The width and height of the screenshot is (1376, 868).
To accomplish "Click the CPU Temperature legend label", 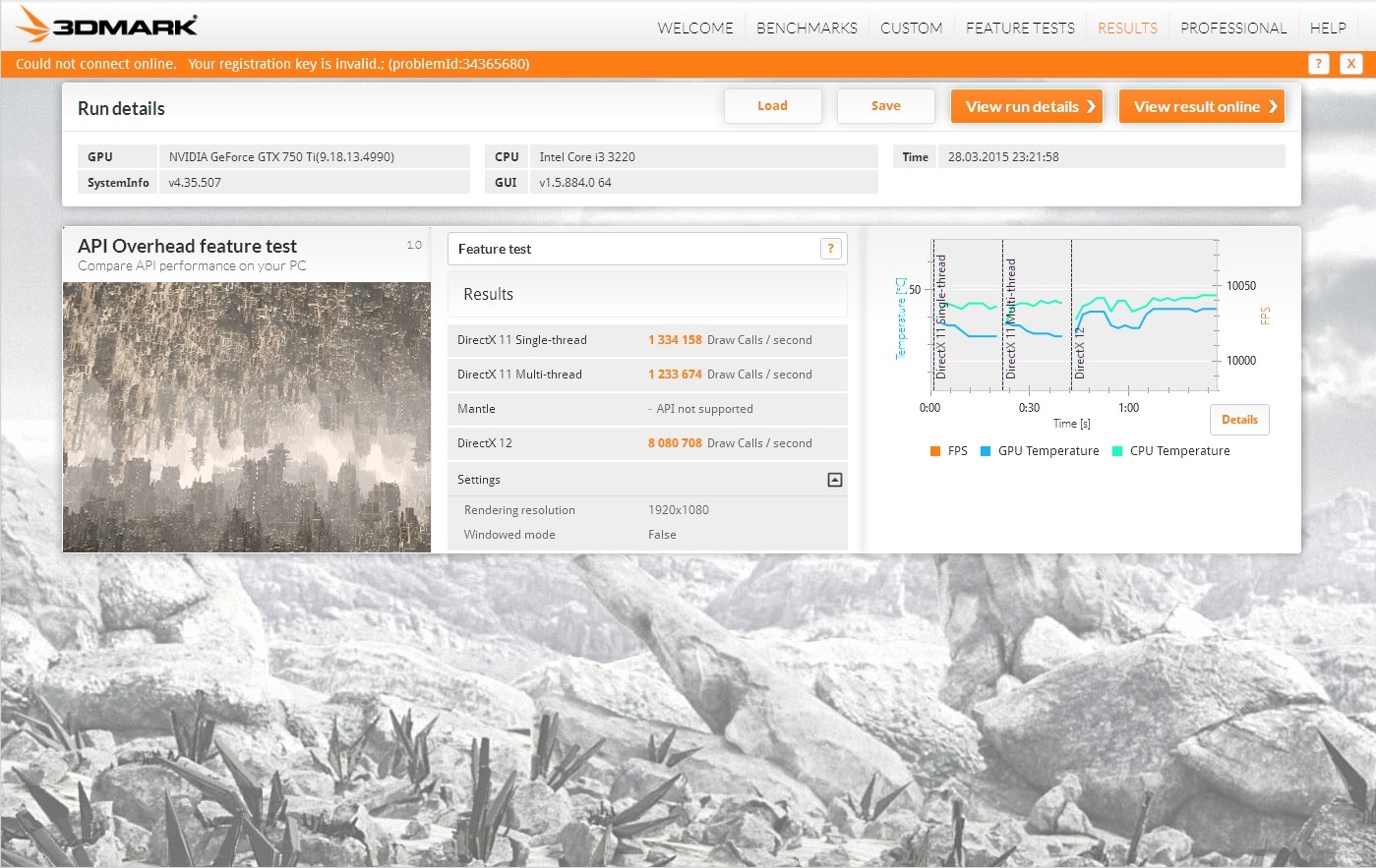I will (1180, 451).
